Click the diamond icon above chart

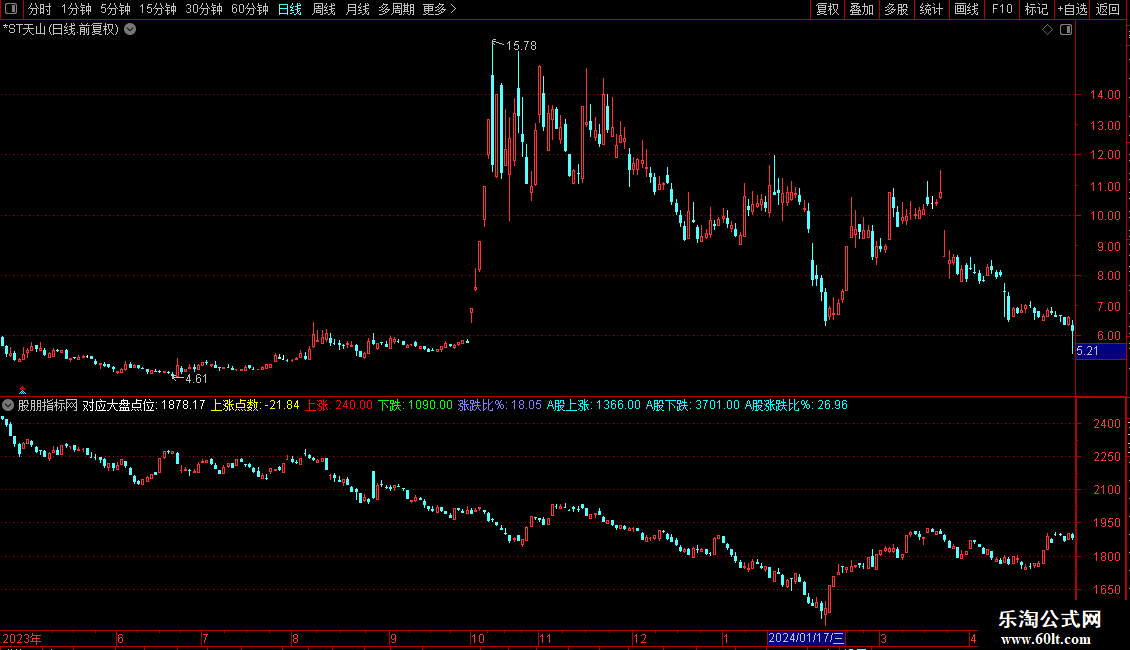[x=1047, y=30]
